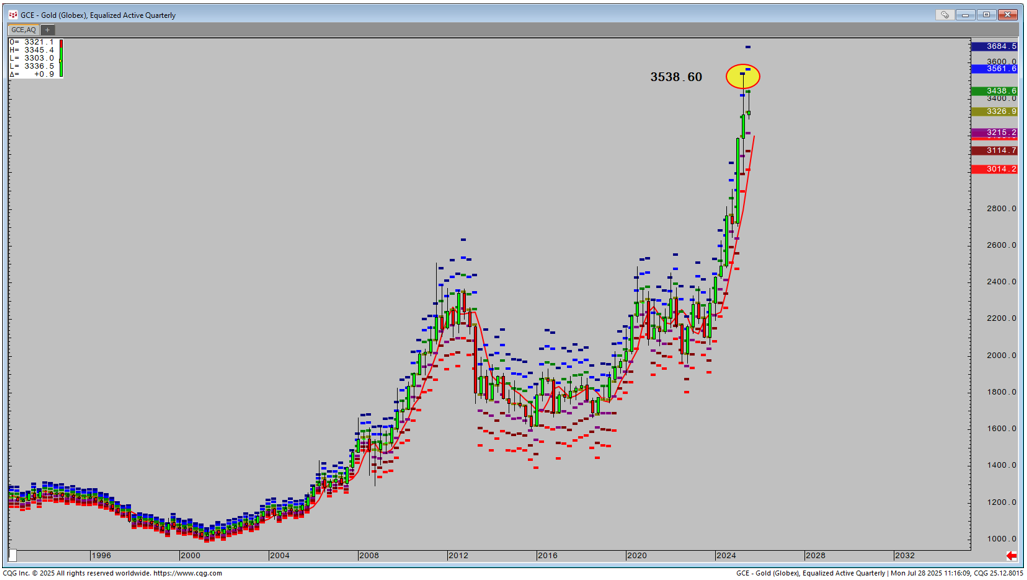Click the yellow circle annotation on chart

click(x=743, y=76)
